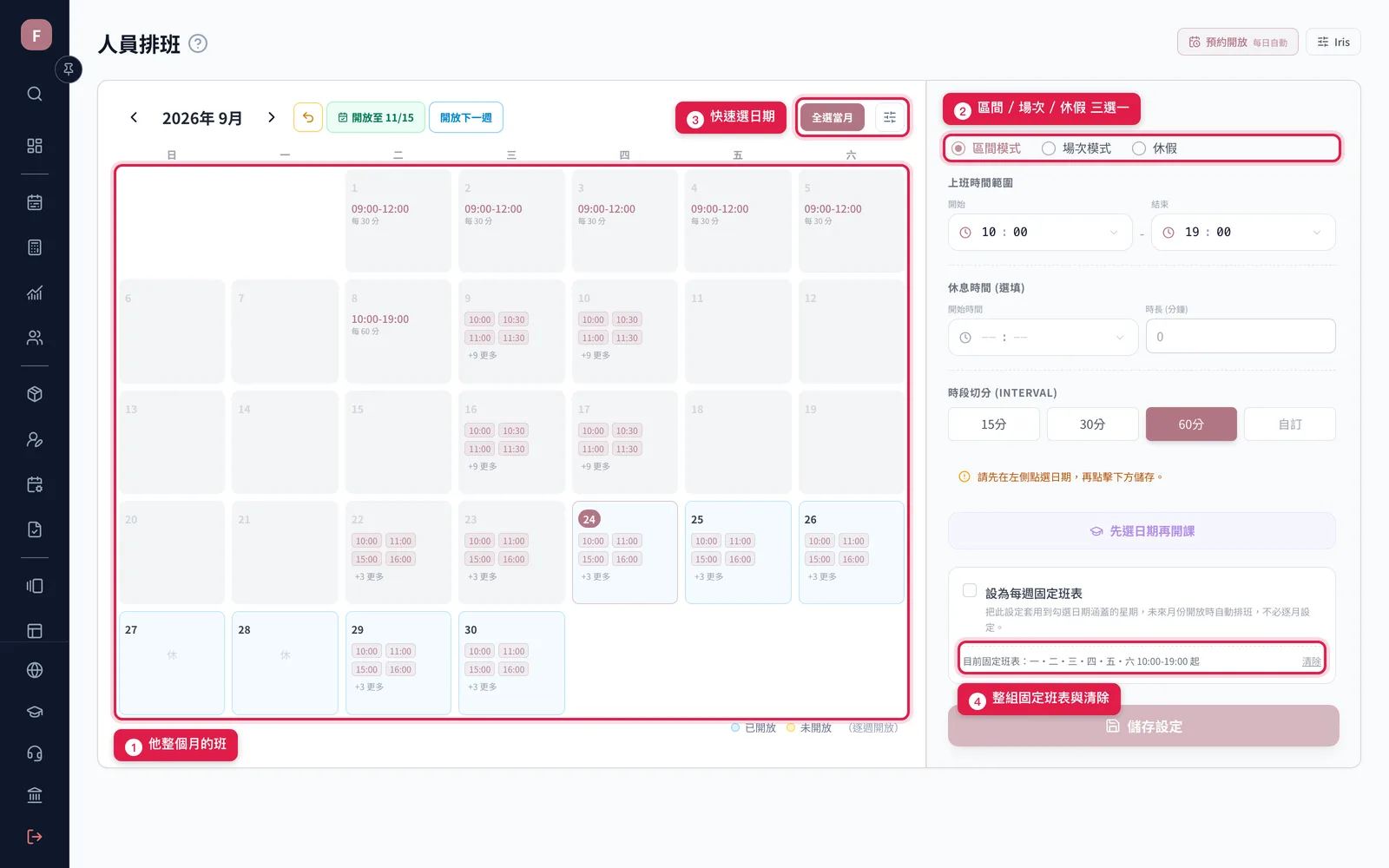
Task: Open the Iris user menu
Action: click(x=1333, y=42)
